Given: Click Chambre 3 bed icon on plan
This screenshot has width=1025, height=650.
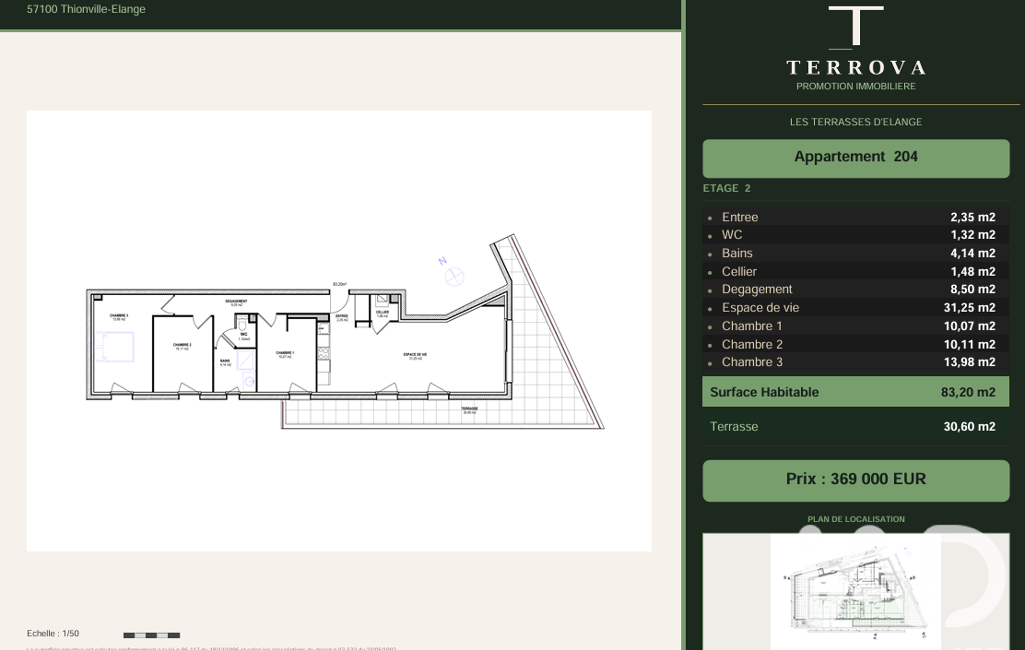Looking at the screenshot, I should [x=115, y=347].
